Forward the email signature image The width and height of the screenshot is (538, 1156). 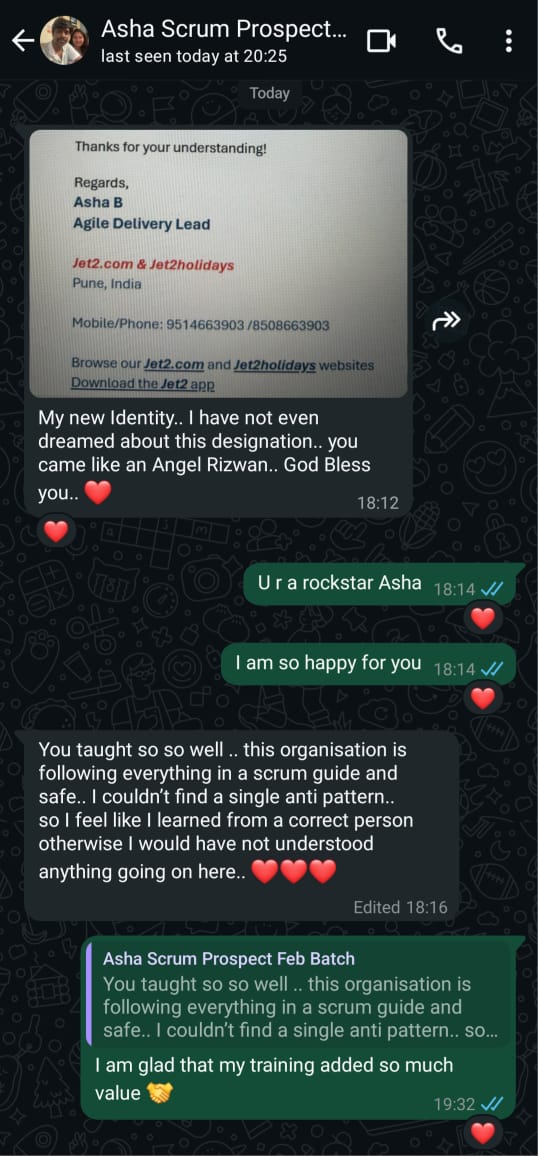[446, 320]
